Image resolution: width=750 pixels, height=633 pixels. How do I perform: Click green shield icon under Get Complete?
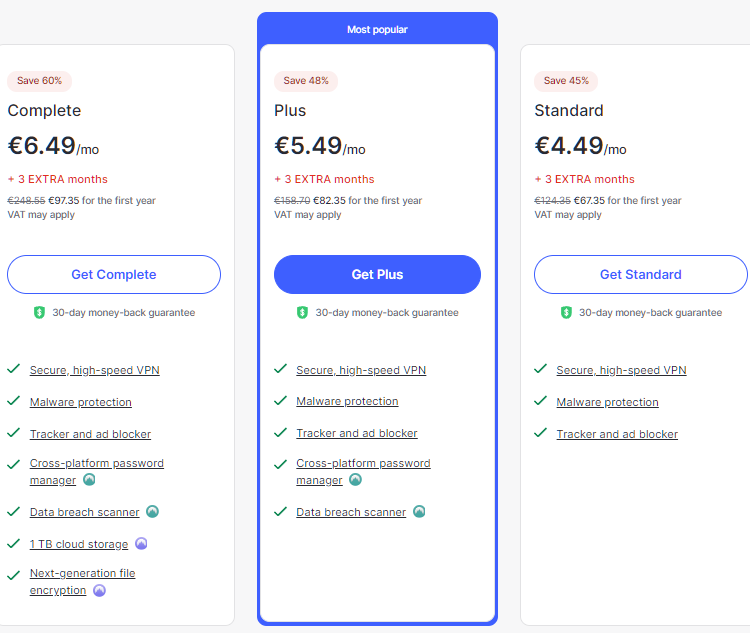pos(39,312)
